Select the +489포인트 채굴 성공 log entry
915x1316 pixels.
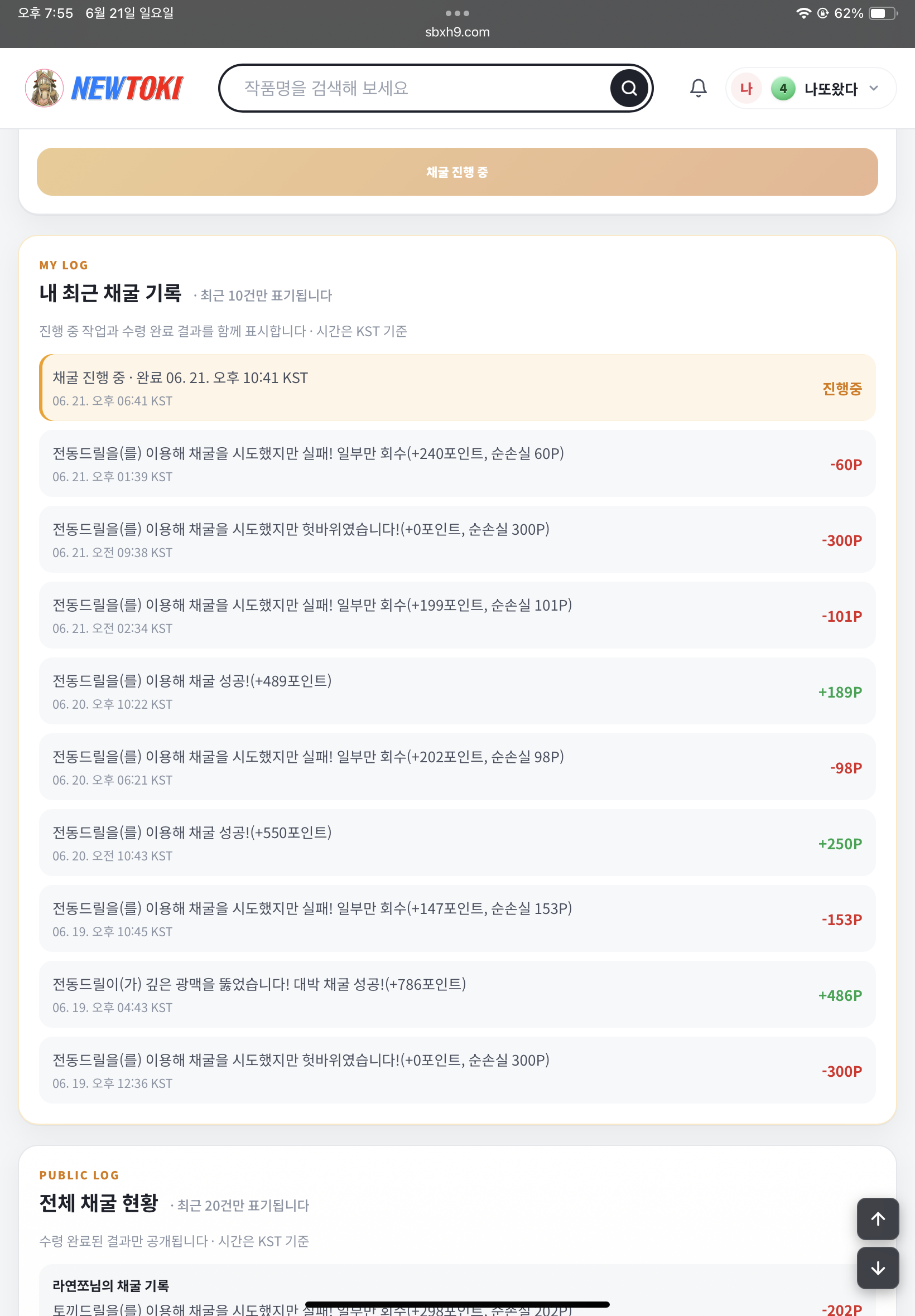457,691
